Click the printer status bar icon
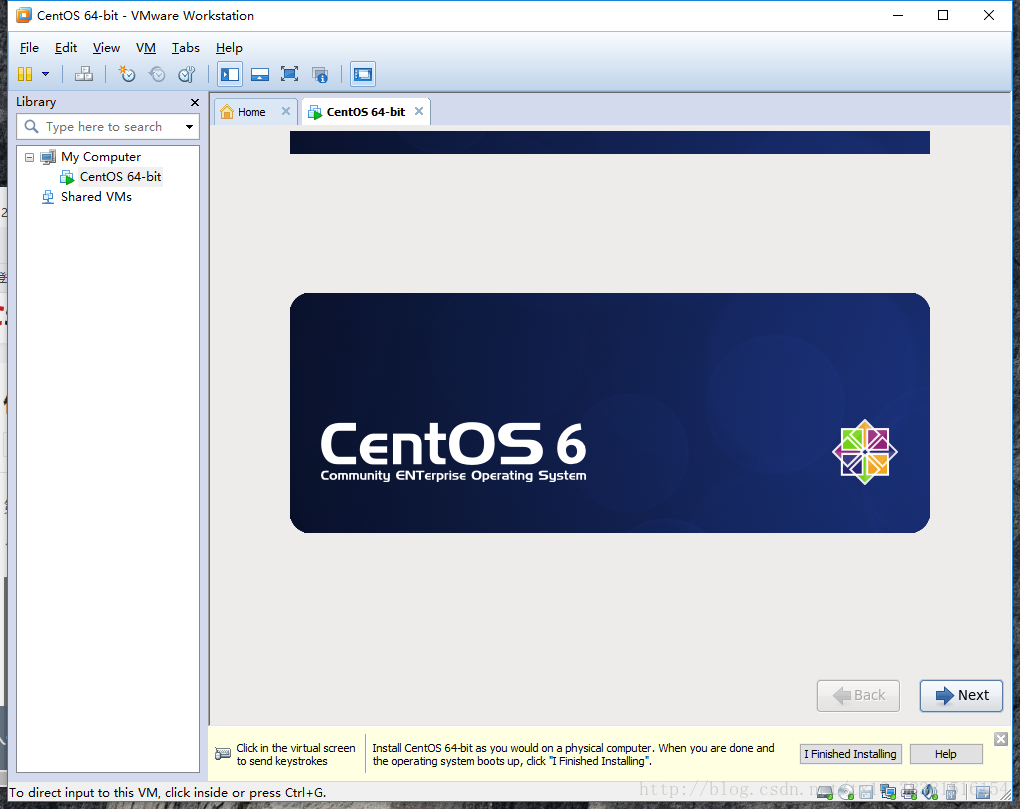 coord(909,791)
